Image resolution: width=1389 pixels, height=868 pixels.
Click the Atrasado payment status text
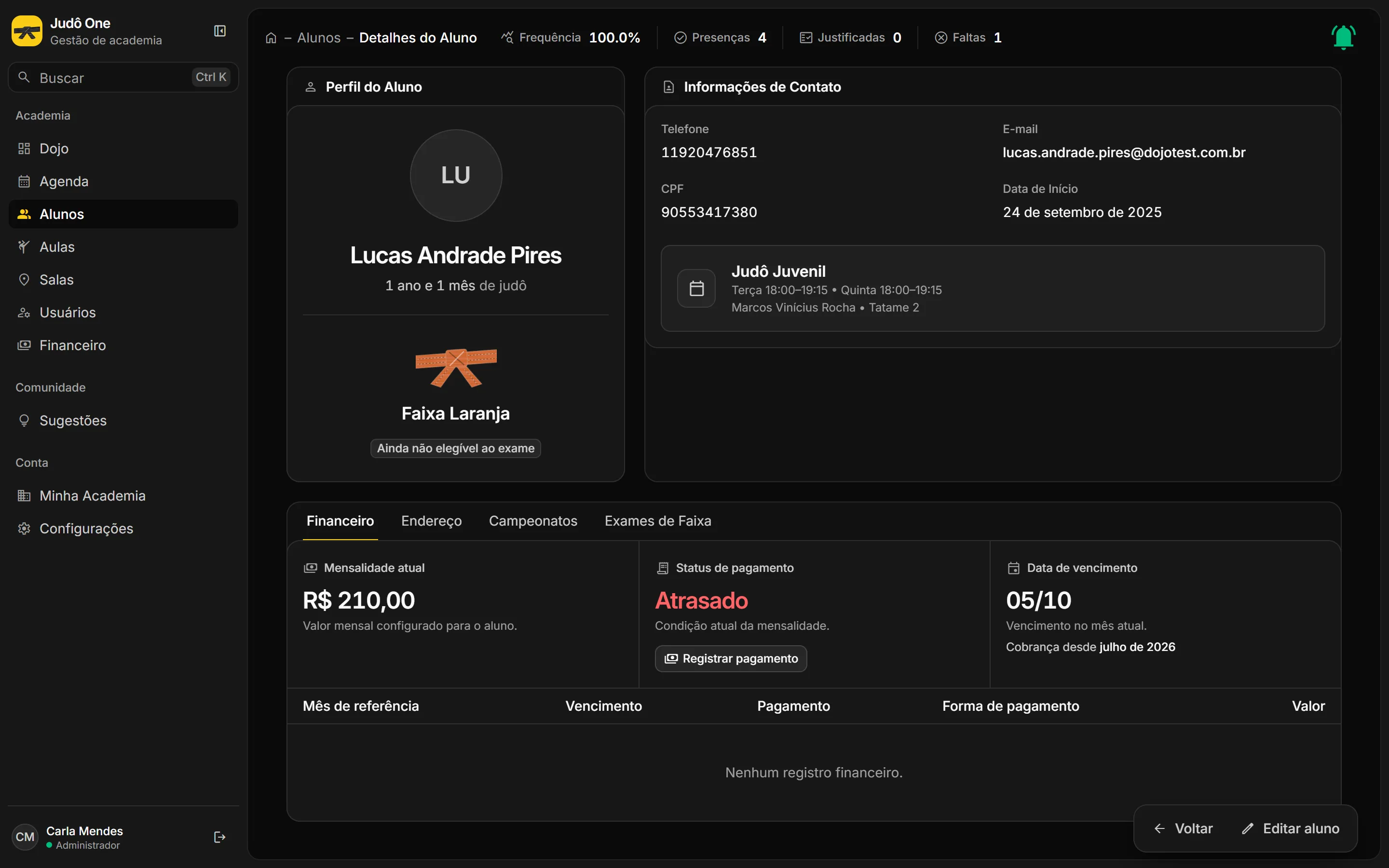[701, 600]
